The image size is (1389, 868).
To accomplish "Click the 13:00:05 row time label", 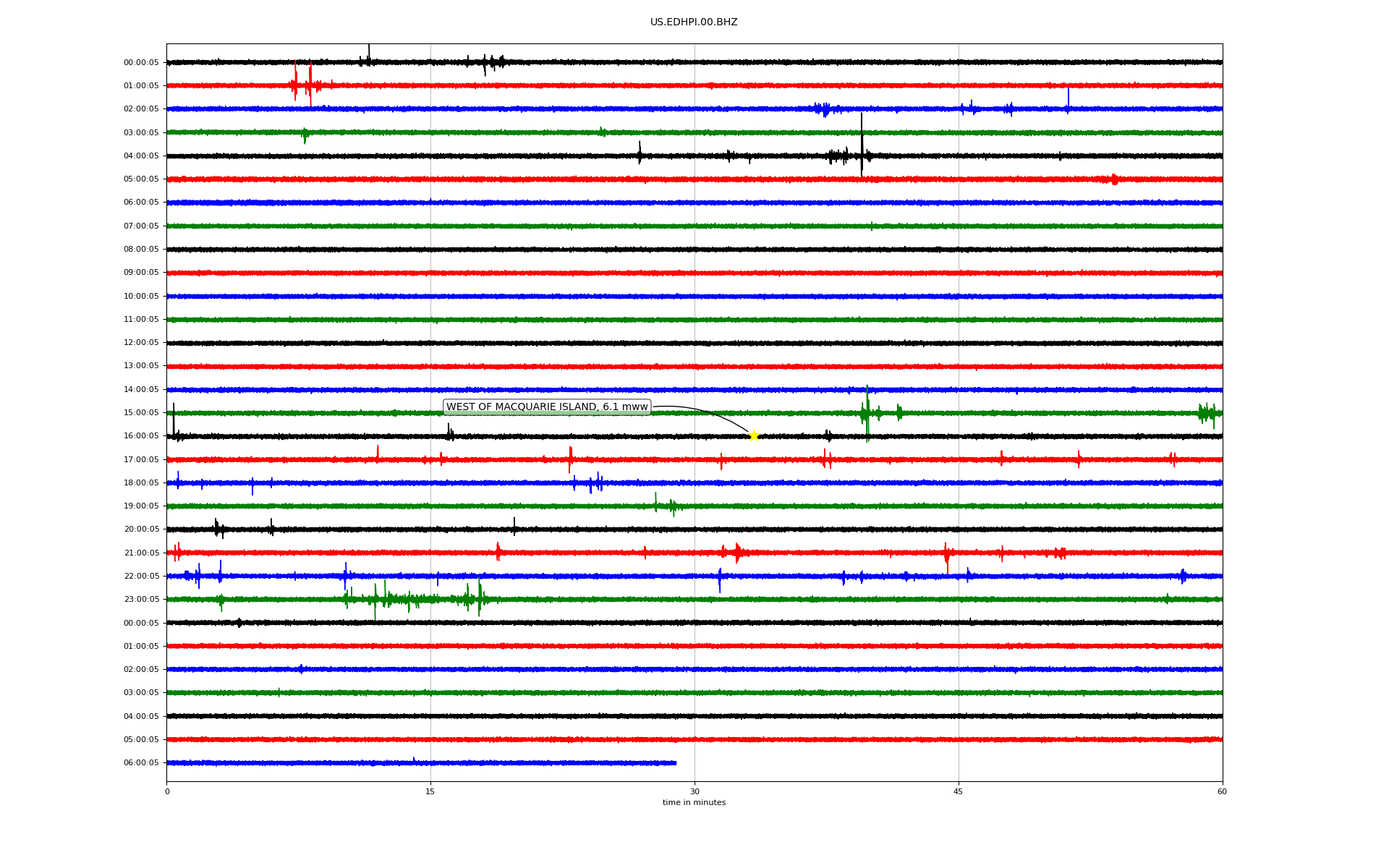I will [141, 366].
